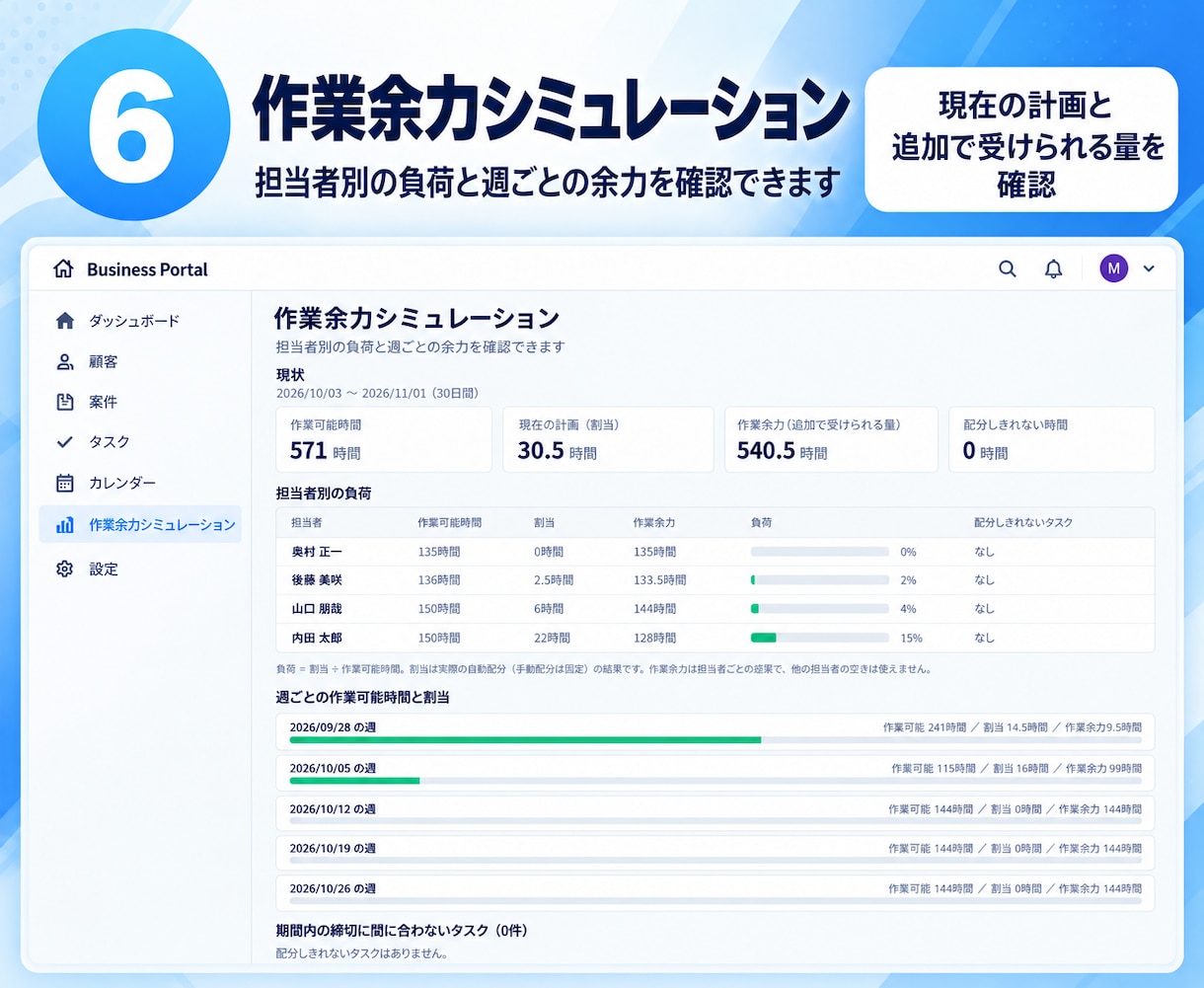This screenshot has height=988, width=1204.
Task: Click the 2026/10/05 の週 progress bar
Action: [x=715, y=780]
